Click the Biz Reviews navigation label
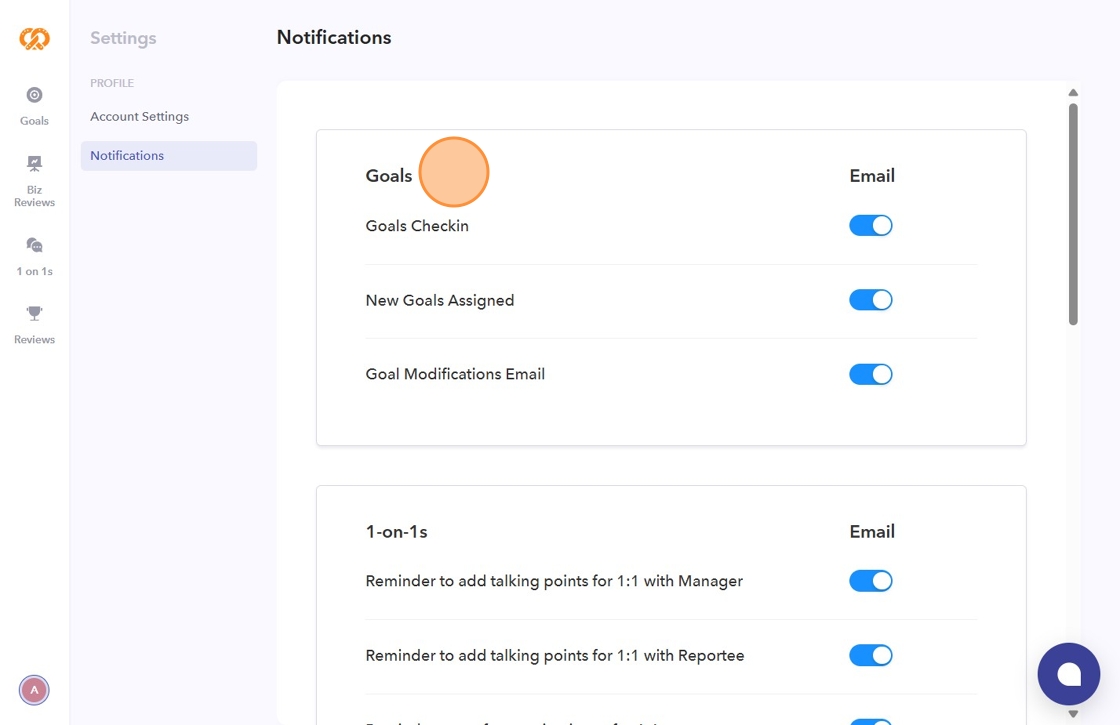Screen dimensions: 1120x725 coord(34,196)
